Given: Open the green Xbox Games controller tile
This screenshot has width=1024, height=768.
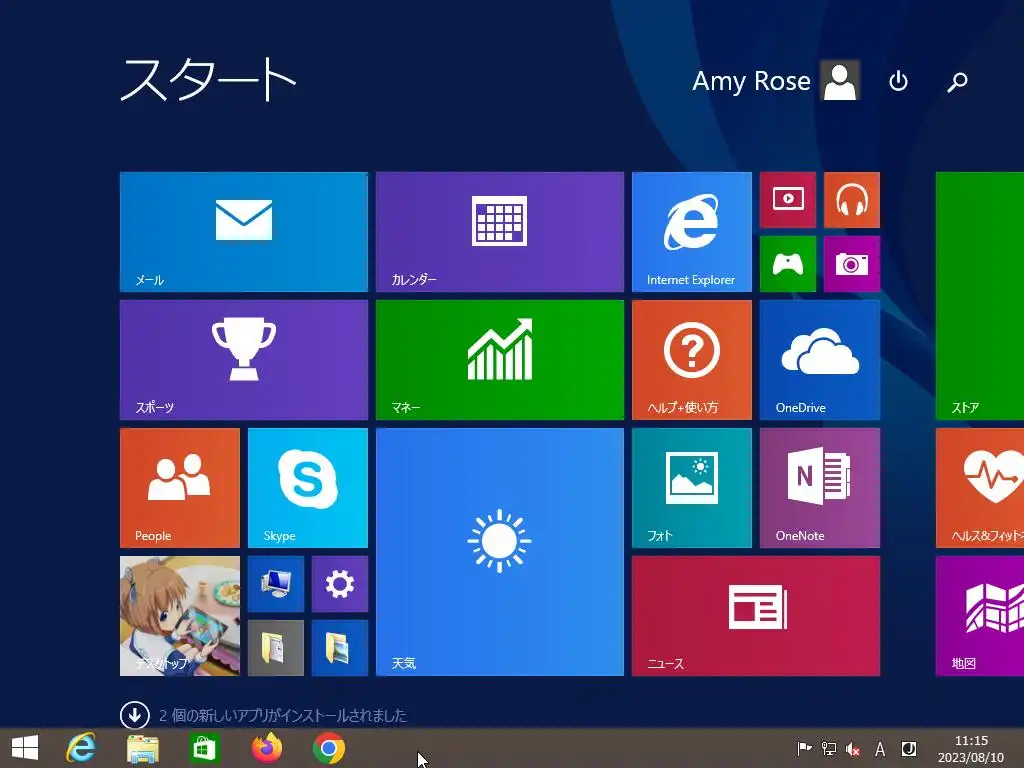Looking at the screenshot, I should coord(788,264).
